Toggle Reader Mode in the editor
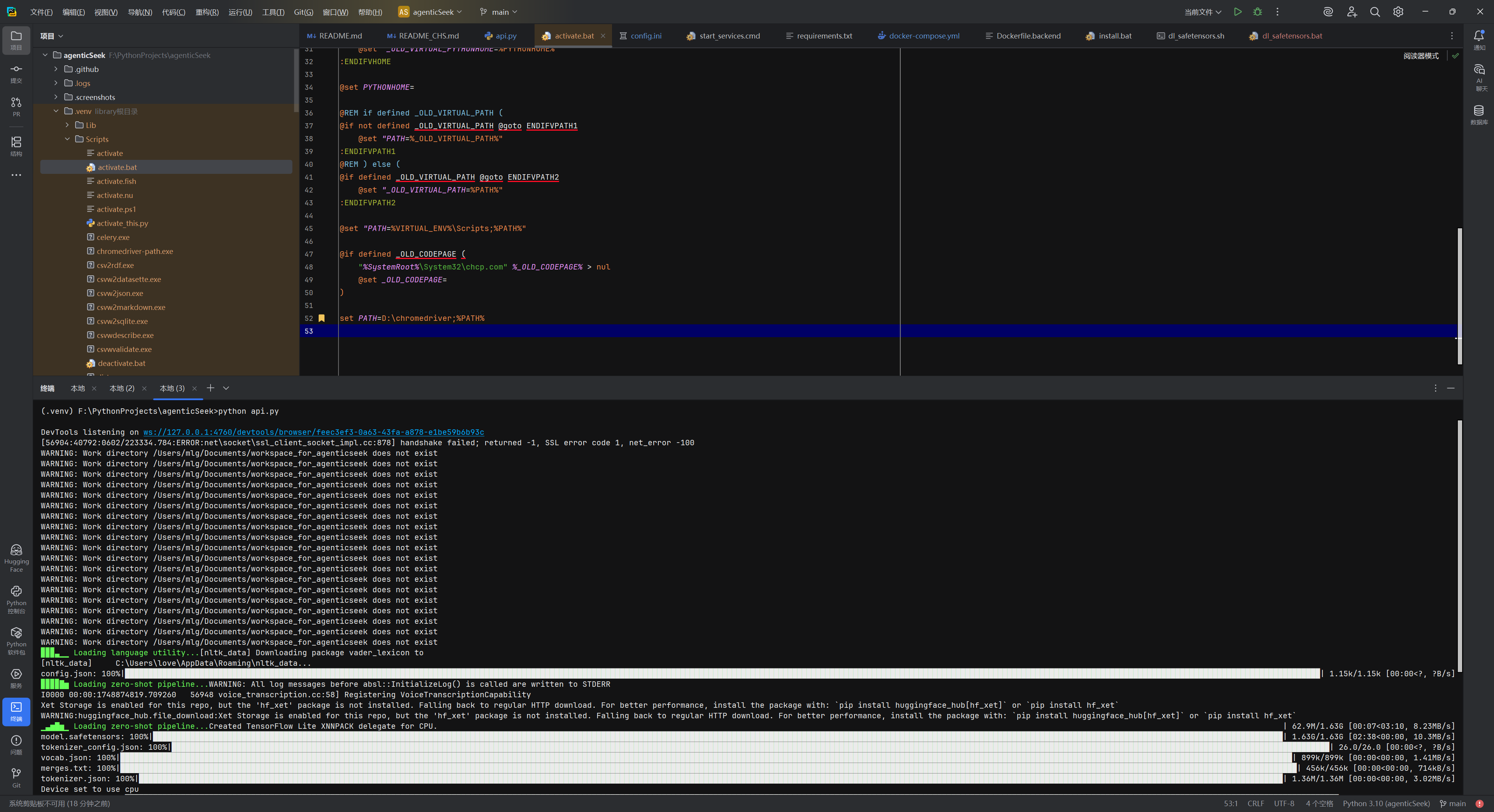This screenshot has width=1494, height=812. 1421,56
